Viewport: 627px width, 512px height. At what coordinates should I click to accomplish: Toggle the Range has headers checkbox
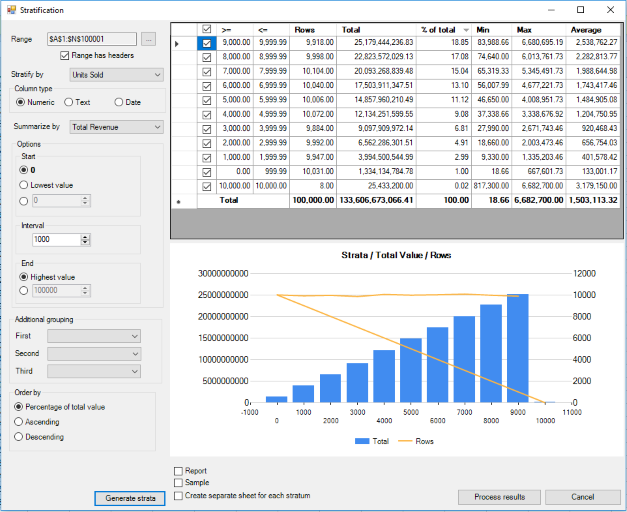[64, 56]
